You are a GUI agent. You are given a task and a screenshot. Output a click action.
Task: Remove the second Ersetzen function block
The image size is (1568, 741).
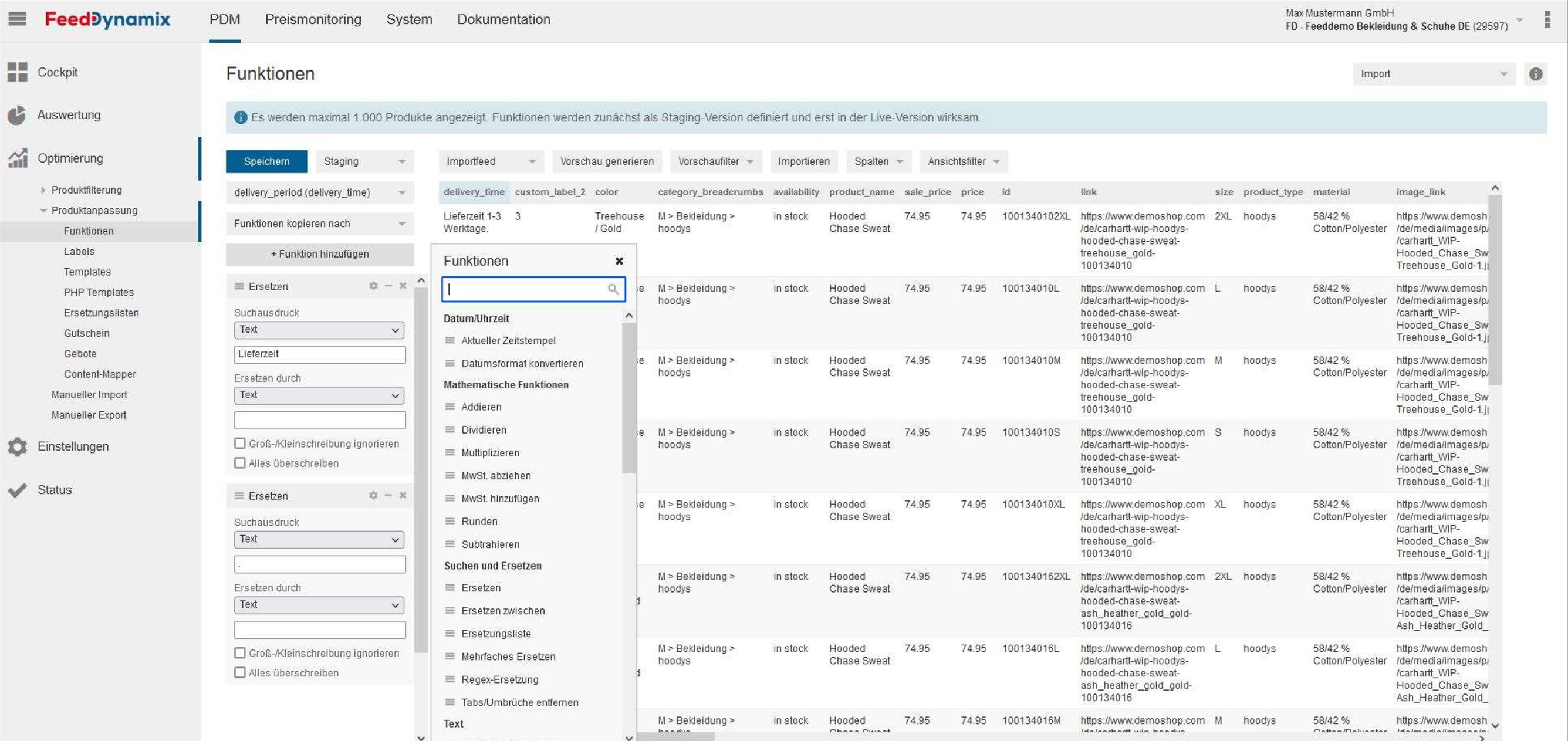403,495
